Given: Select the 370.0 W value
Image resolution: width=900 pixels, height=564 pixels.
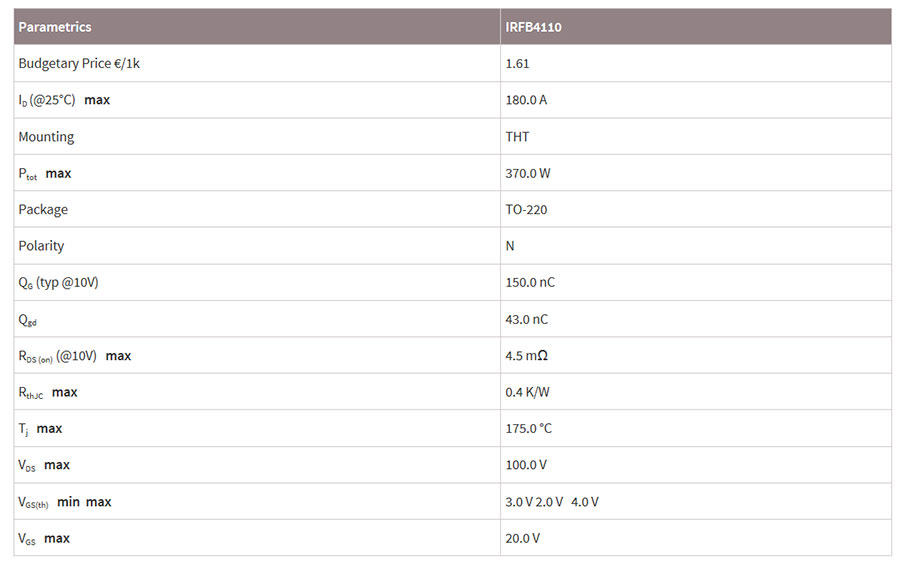Looking at the screenshot, I should [x=527, y=173].
